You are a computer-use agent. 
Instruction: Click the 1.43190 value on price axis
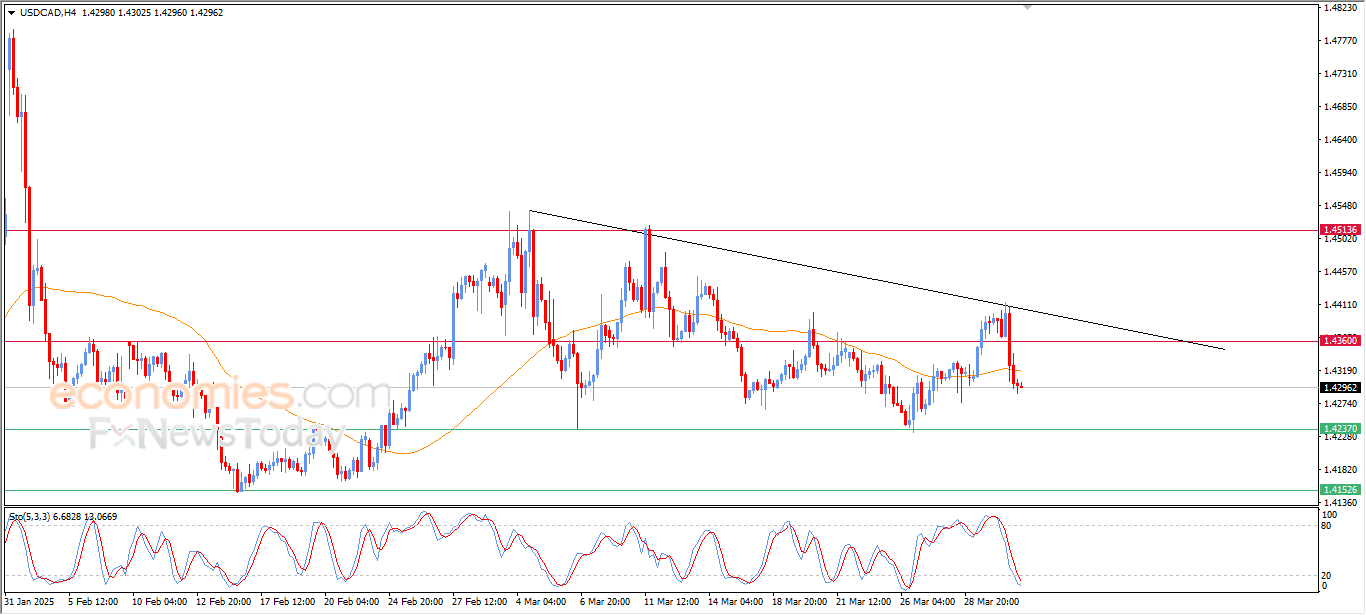tap(1340, 371)
